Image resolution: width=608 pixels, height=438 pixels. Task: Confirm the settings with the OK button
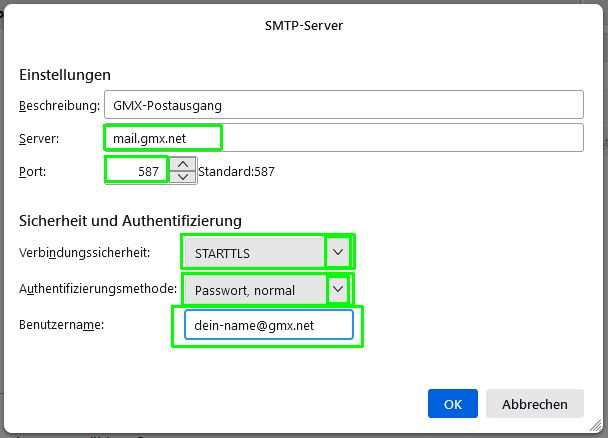click(x=452, y=404)
